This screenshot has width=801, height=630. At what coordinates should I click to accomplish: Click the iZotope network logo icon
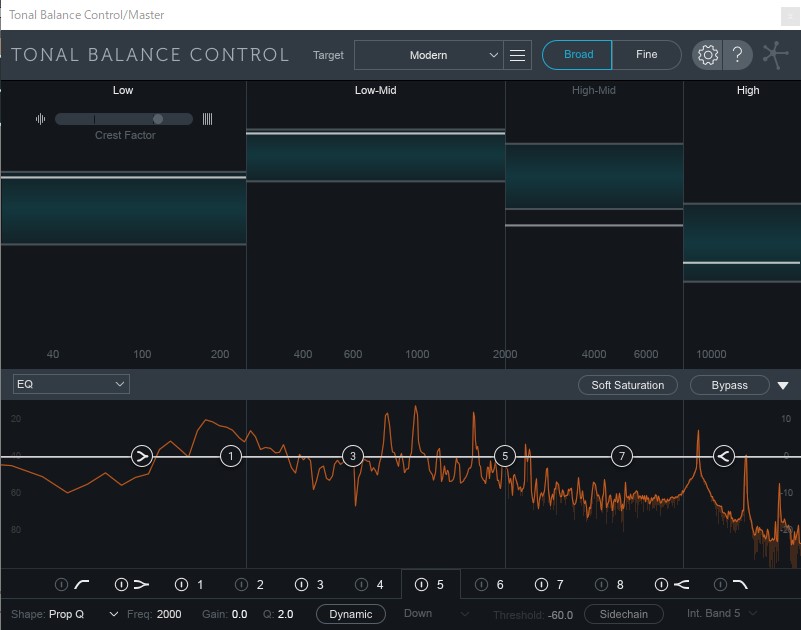point(775,55)
